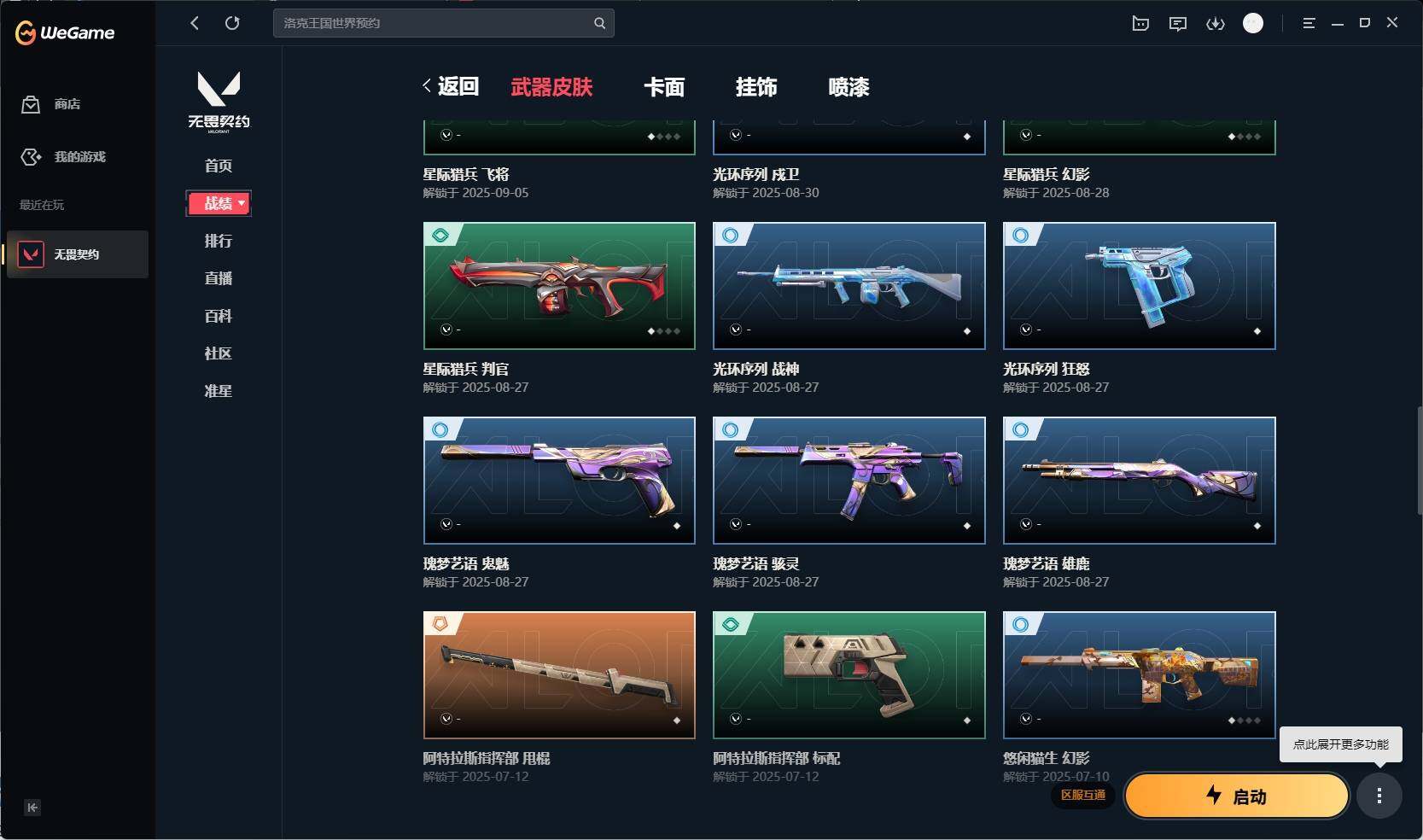Switch to the 卡面 tab
The image size is (1423, 840).
click(x=664, y=87)
